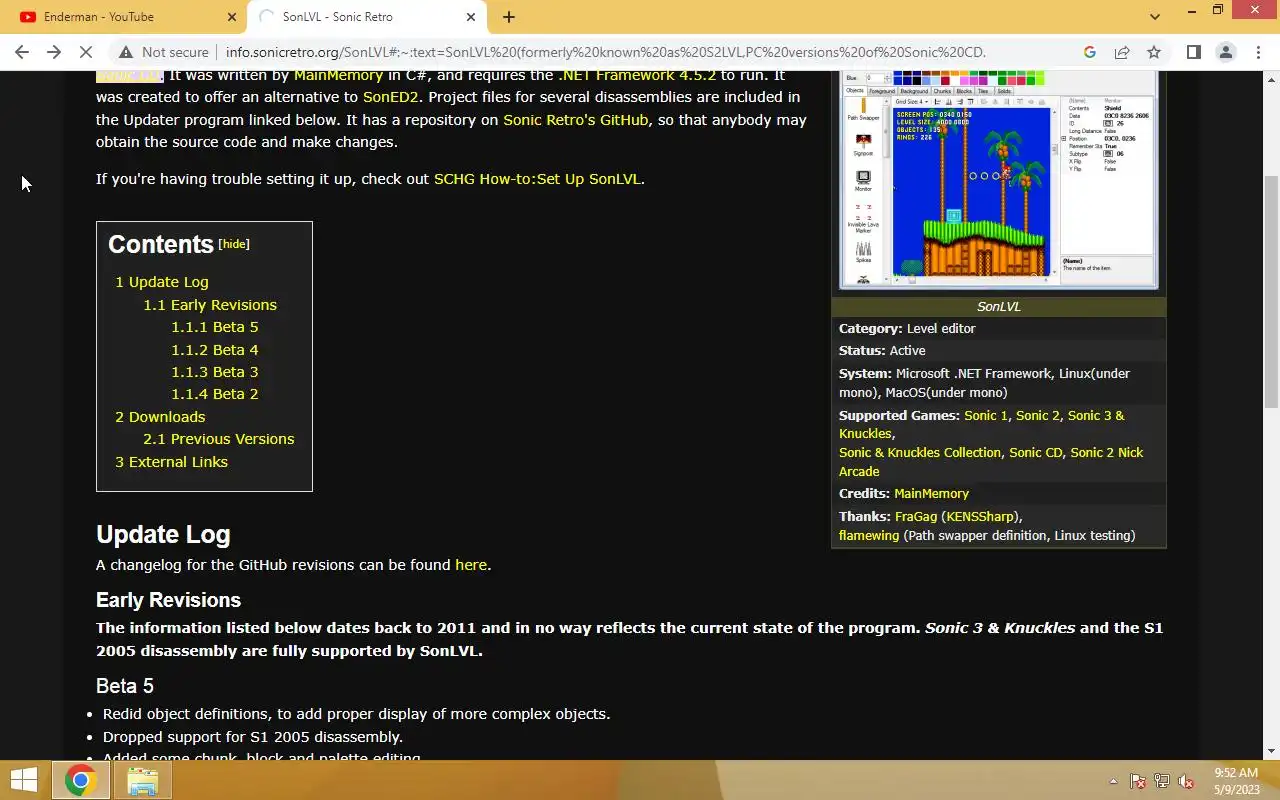Image resolution: width=1280 pixels, height=800 pixels.
Task: Show hidden system tray icons
Action: click(x=1113, y=781)
